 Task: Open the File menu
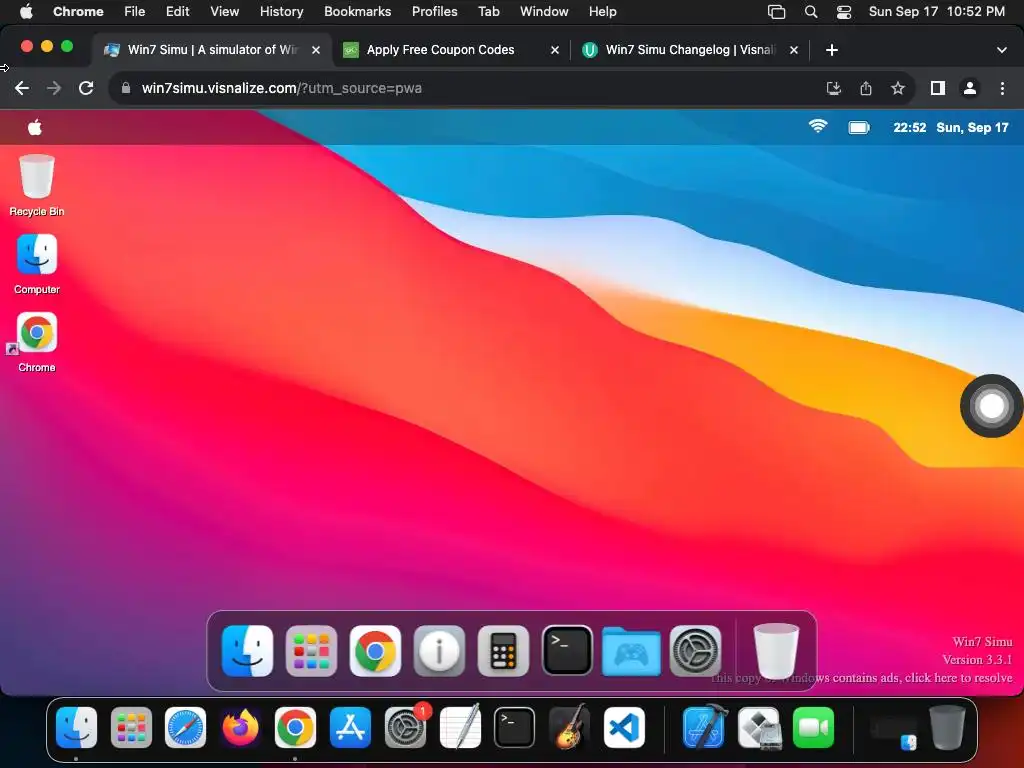click(x=135, y=11)
